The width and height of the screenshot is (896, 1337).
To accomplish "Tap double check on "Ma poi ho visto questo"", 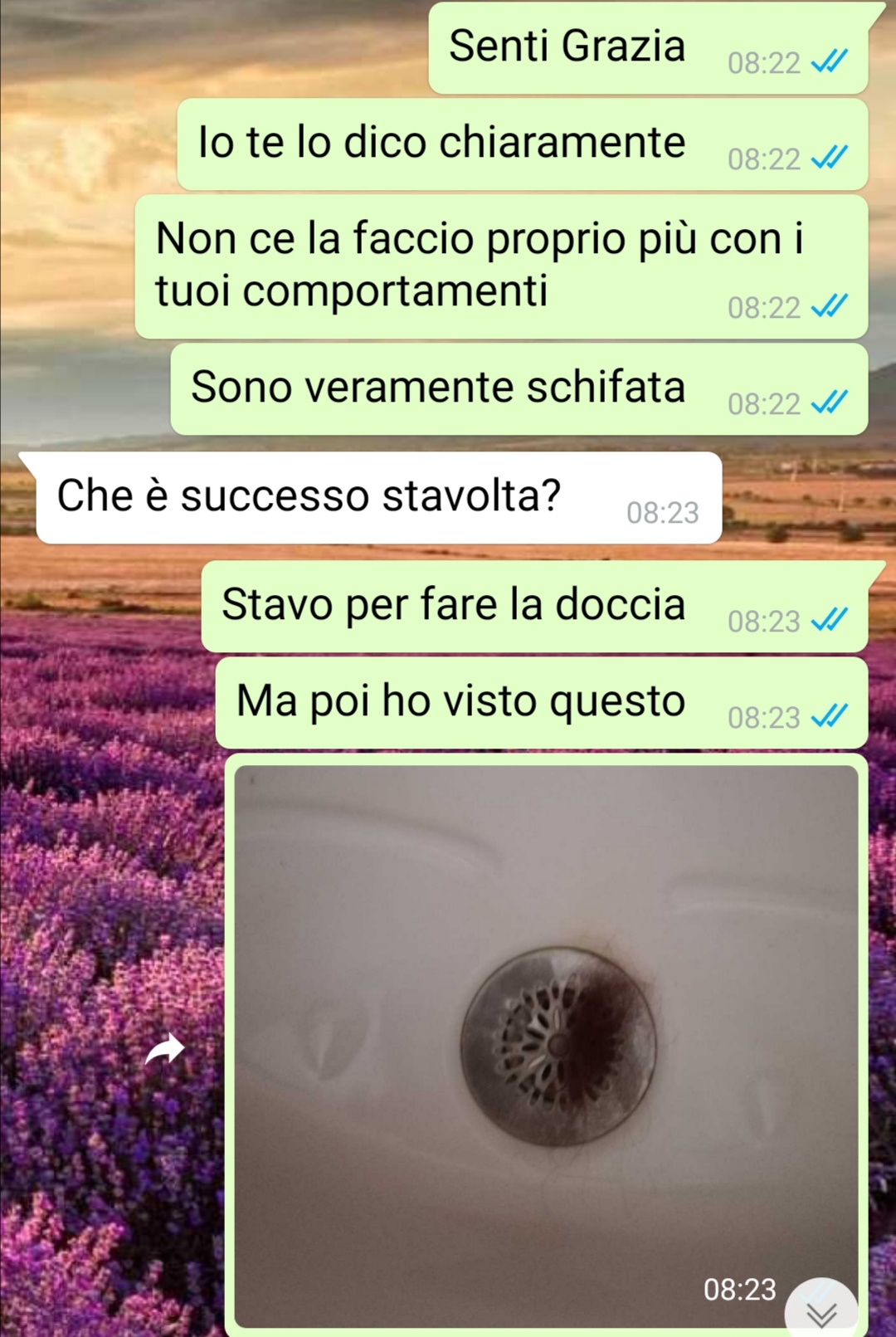I will coord(829,716).
